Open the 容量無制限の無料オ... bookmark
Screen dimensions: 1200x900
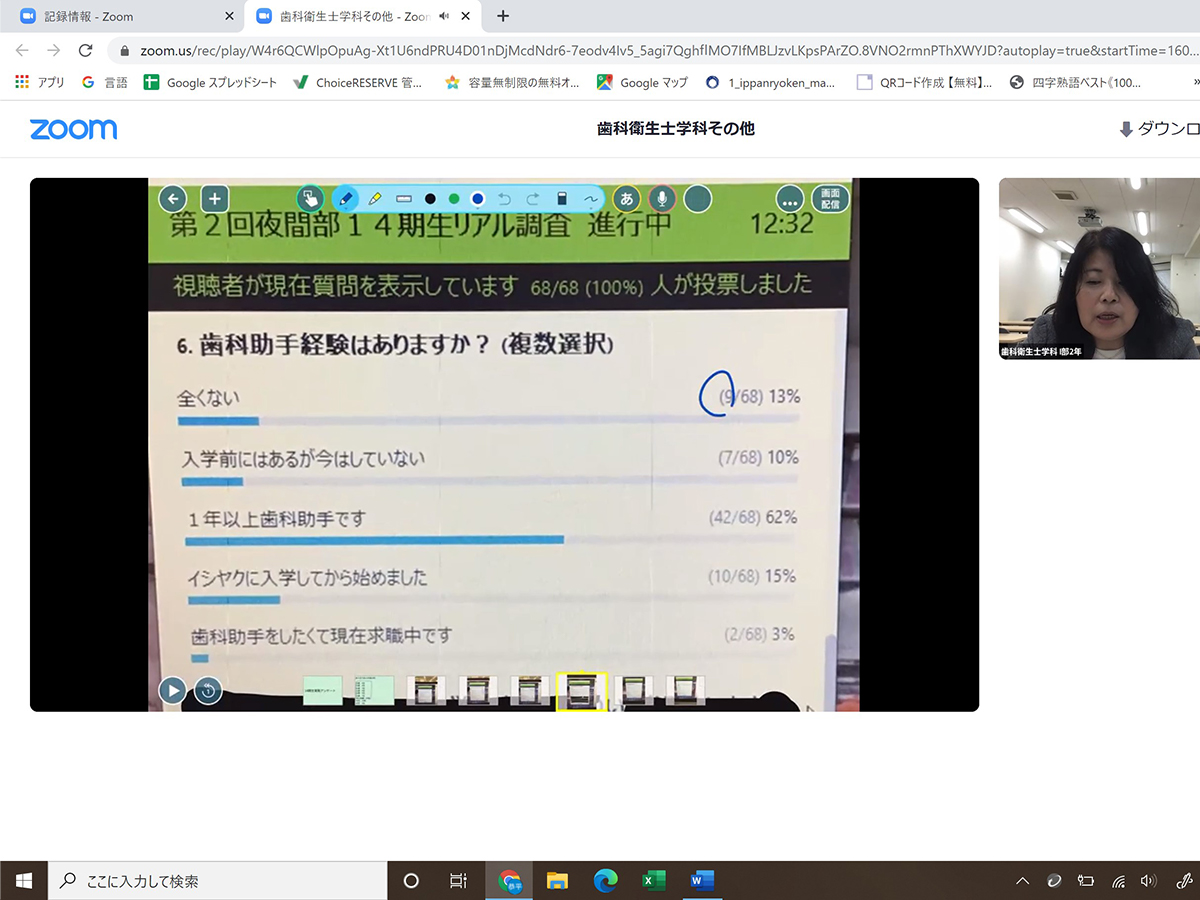512,83
